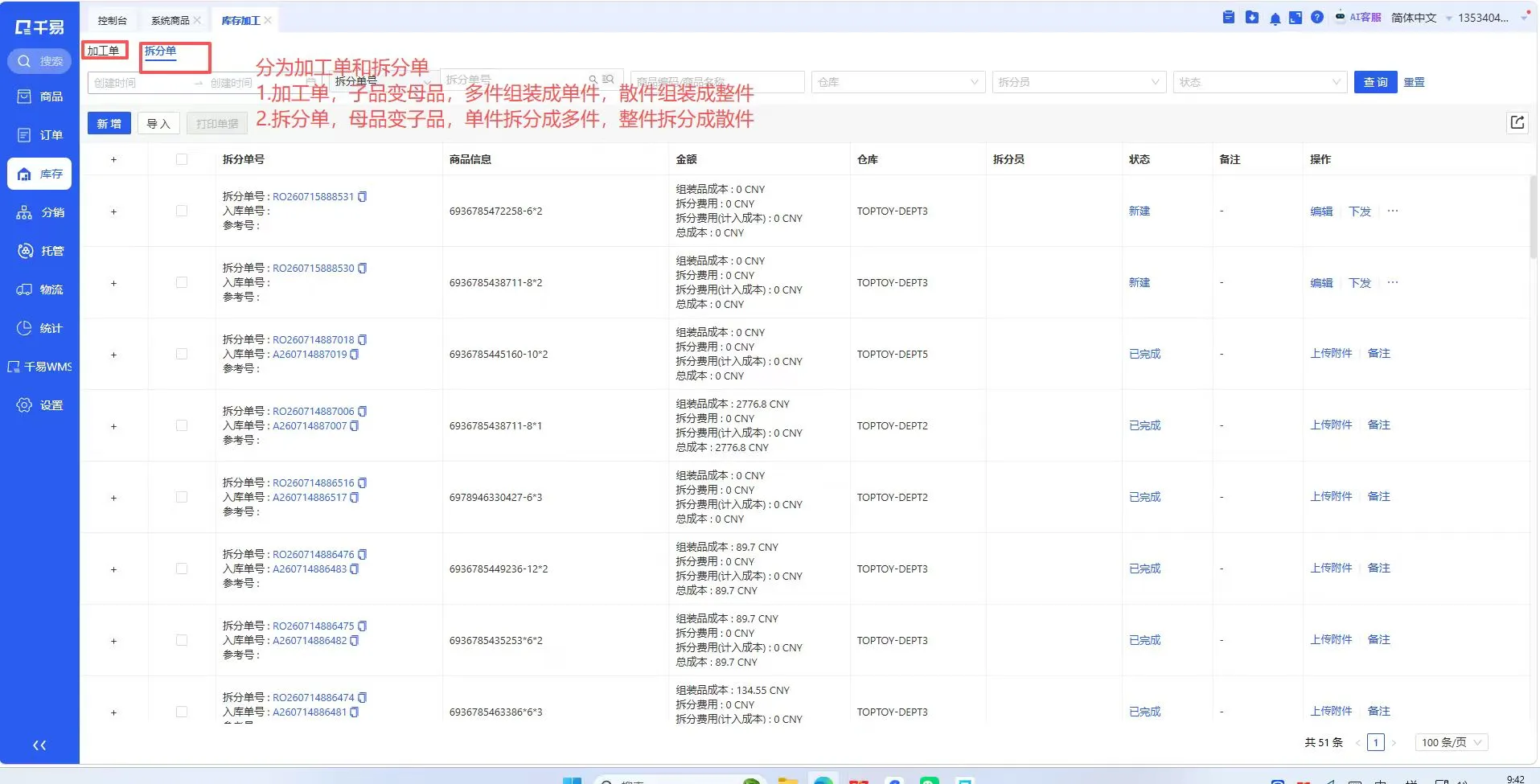Click the 创建时间 start date field
Image resolution: width=1540 pixels, height=784 pixels.
pos(137,83)
